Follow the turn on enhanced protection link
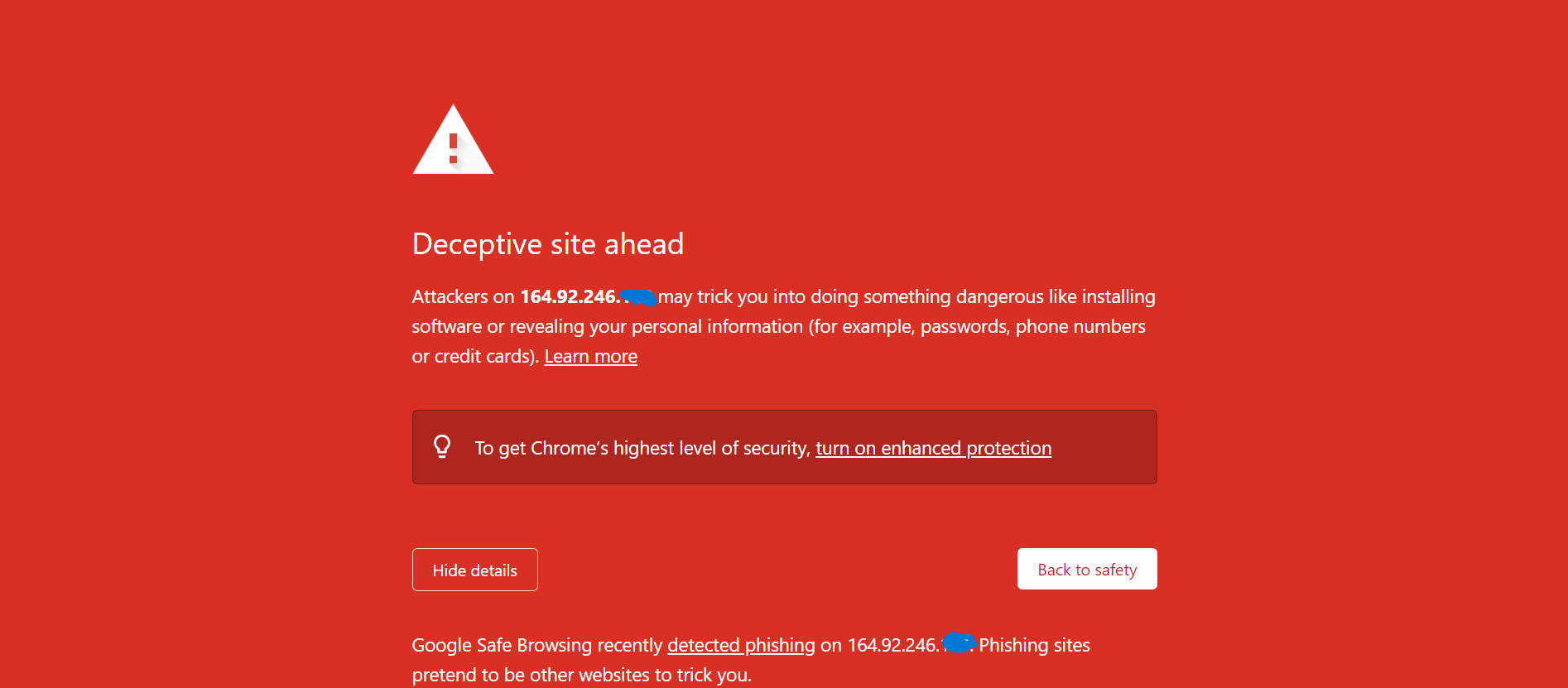The image size is (1568, 688). [x=933, y=448]
